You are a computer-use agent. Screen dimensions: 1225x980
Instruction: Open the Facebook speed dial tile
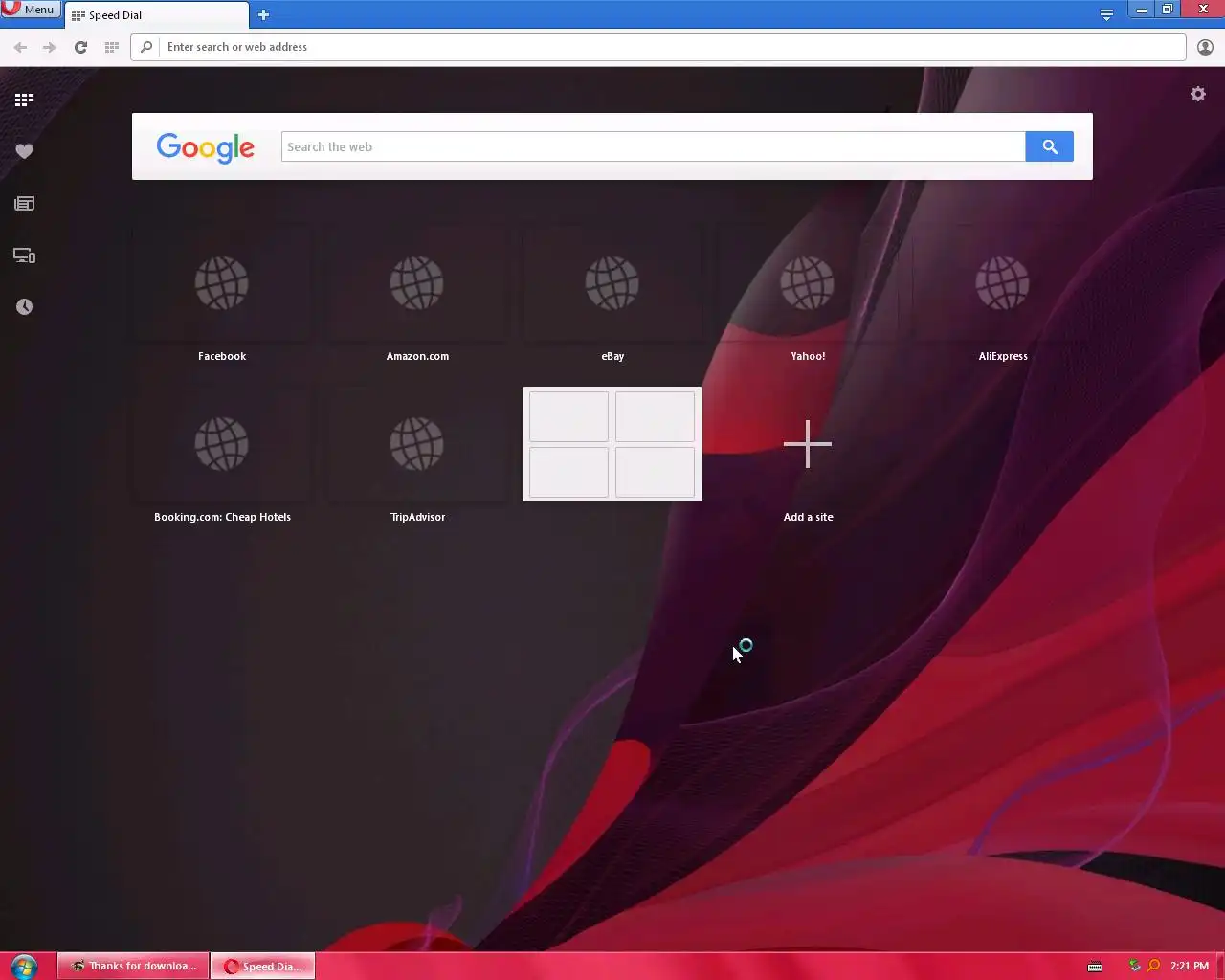coord(222,283)
